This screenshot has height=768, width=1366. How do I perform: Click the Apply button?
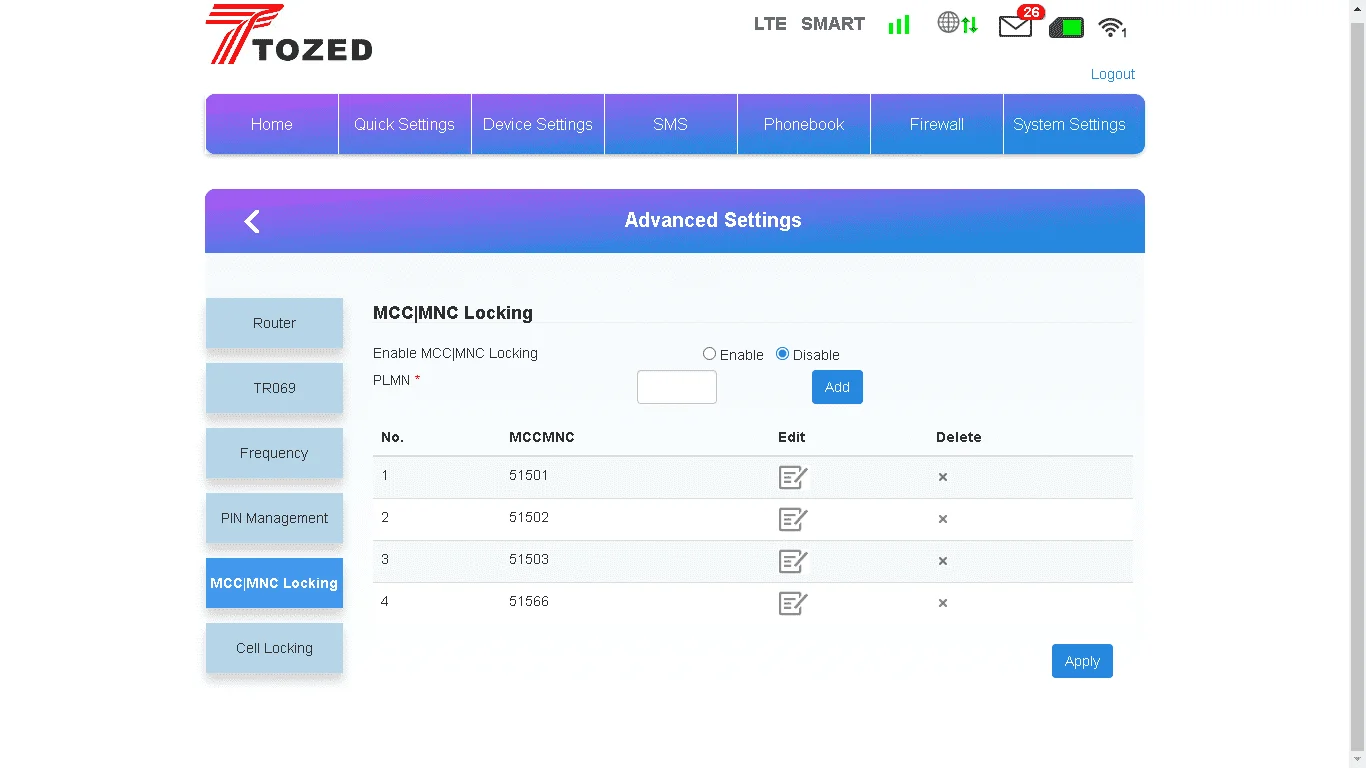pyautogui.click(x=1082, y=661)
